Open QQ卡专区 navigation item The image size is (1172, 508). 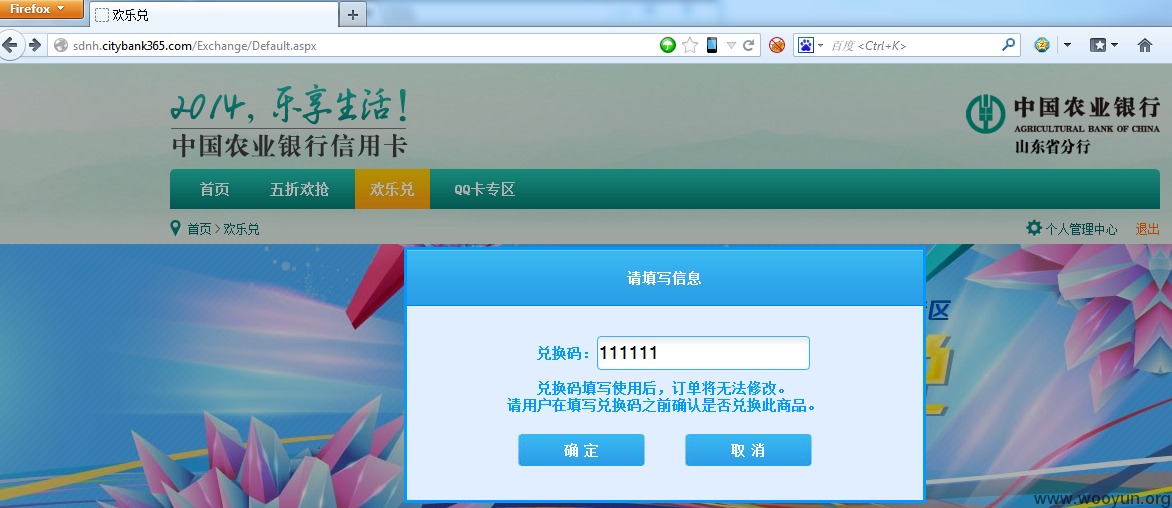pyautogui.click(x=484, y=189)
